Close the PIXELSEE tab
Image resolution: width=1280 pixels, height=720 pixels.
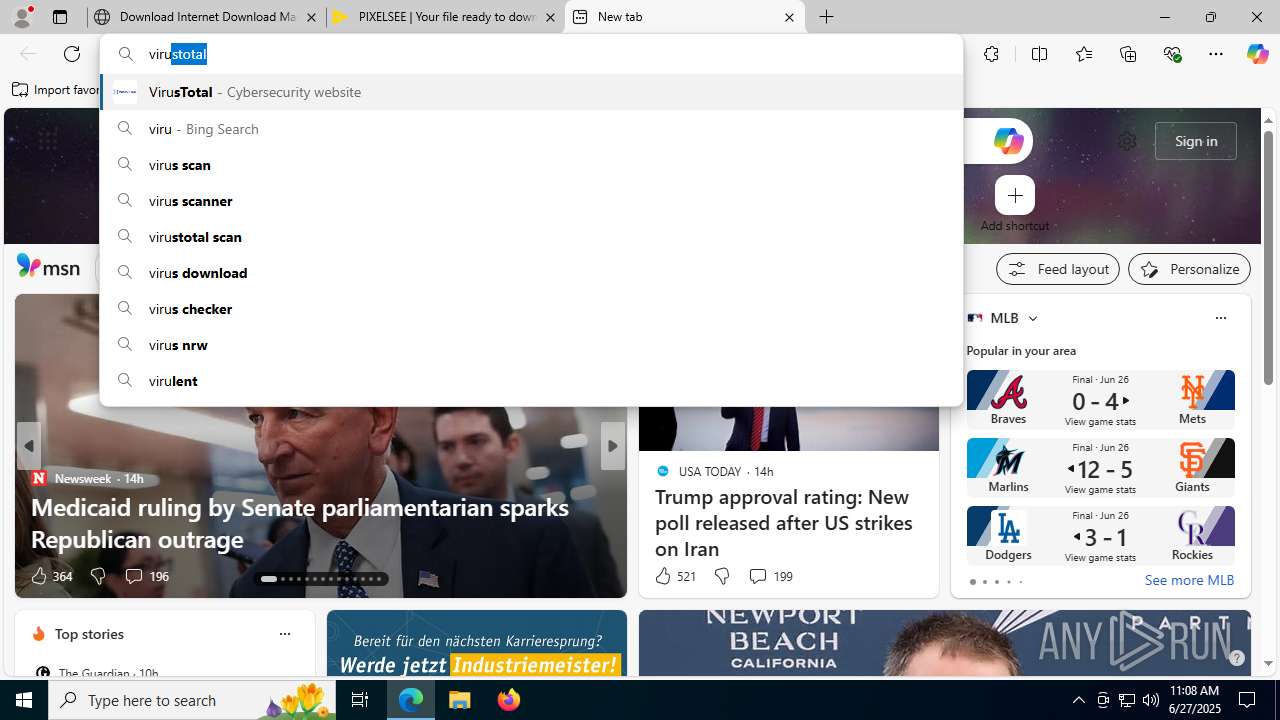coord(550,17)
